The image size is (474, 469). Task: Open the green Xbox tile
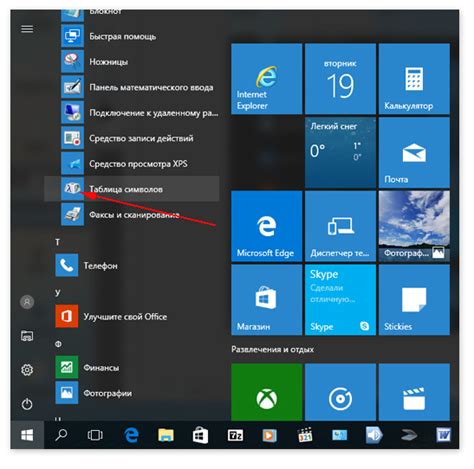click(267, 392)
